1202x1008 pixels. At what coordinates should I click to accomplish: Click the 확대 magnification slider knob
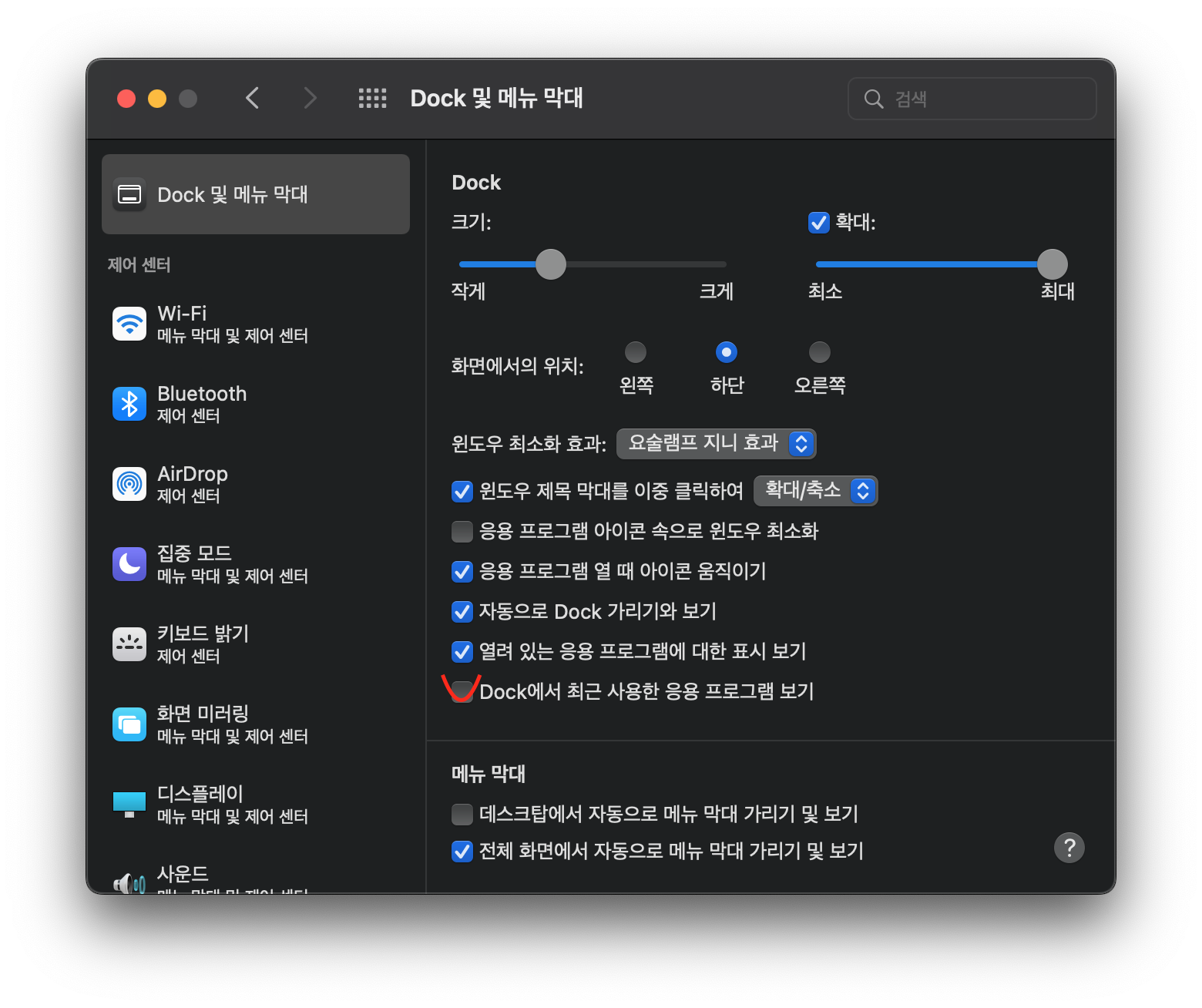pyautogui.click(x=1053, y=264)
